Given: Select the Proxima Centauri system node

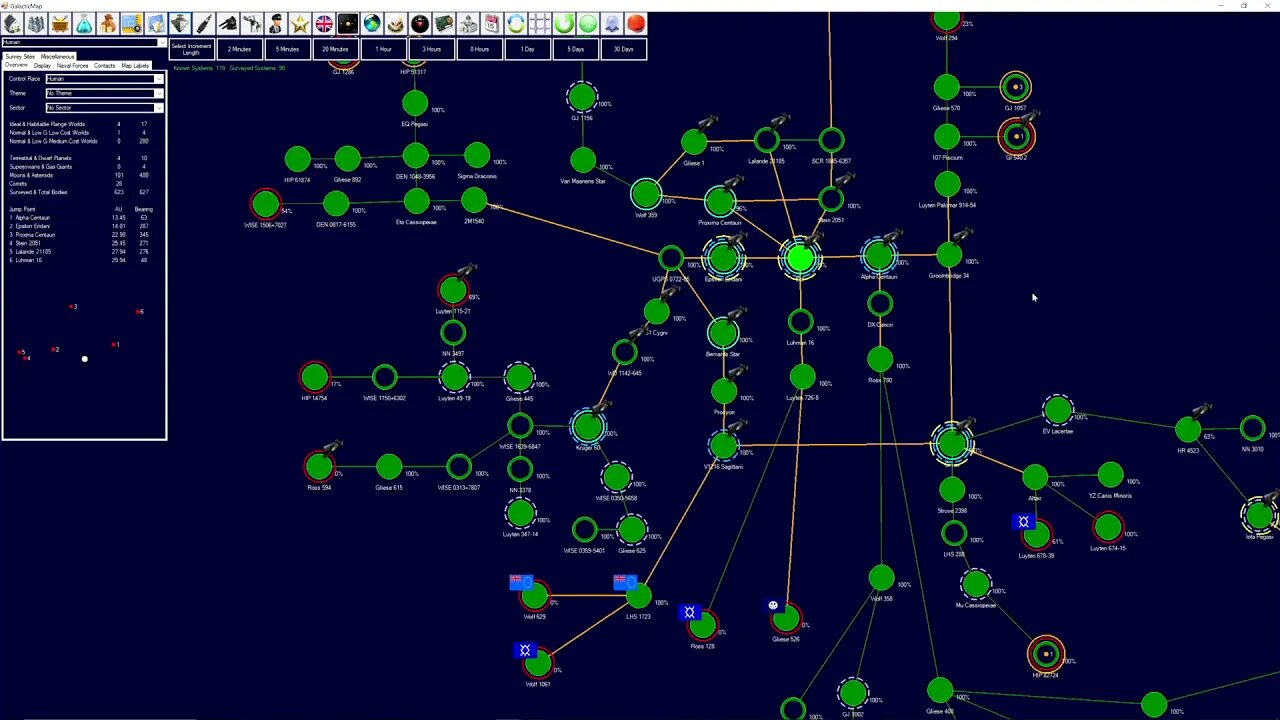Looking at the screenshot, I should coord(720,203).
